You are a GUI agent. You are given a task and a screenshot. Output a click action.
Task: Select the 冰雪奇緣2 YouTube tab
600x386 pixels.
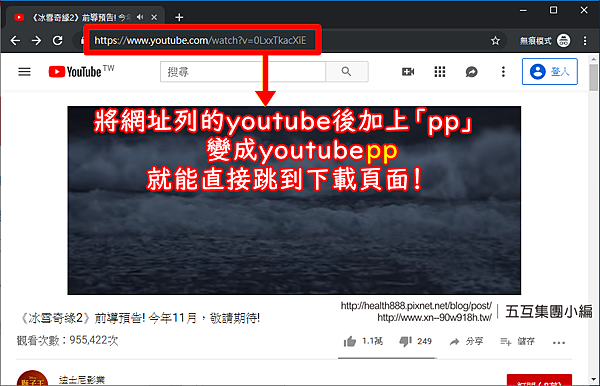(86, 17)
